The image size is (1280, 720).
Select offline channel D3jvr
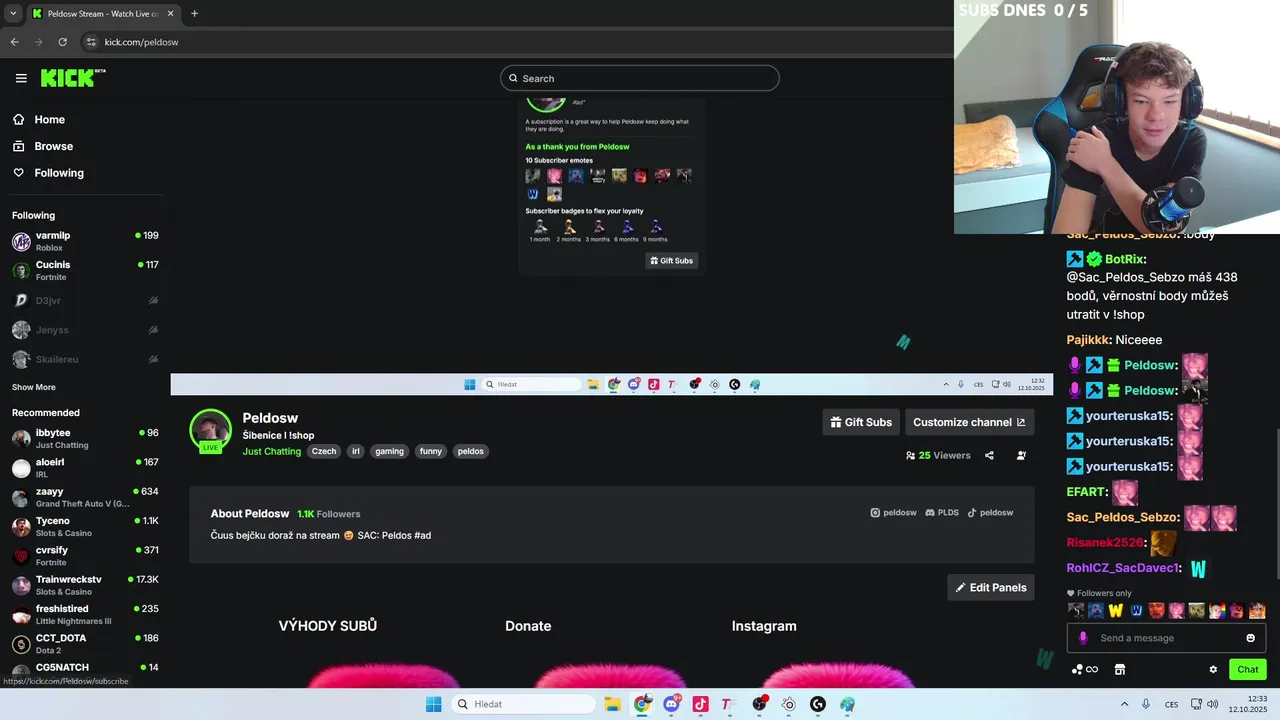click(85, 300)
